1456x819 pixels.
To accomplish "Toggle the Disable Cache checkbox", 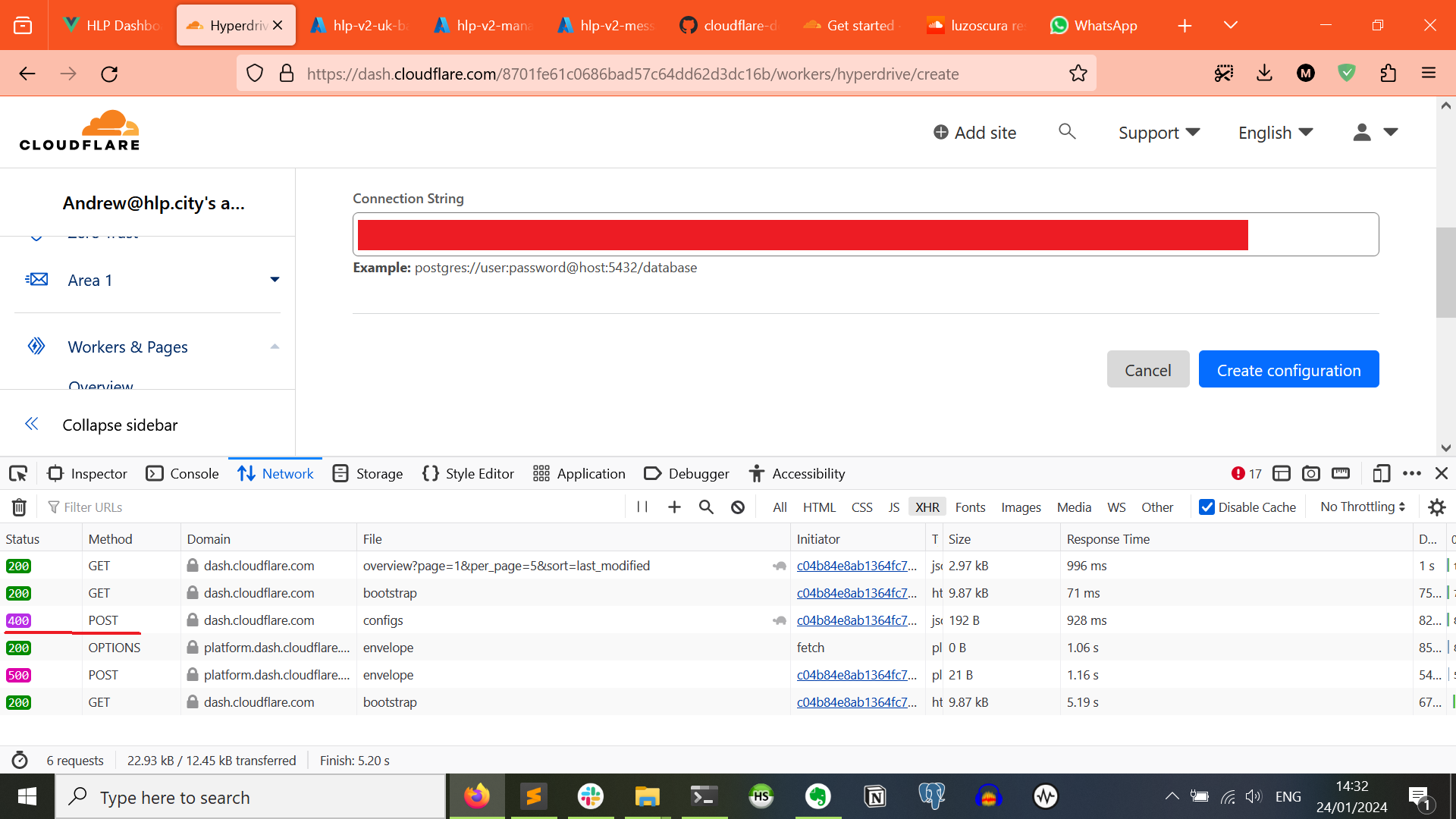I will click(1207, 507).
